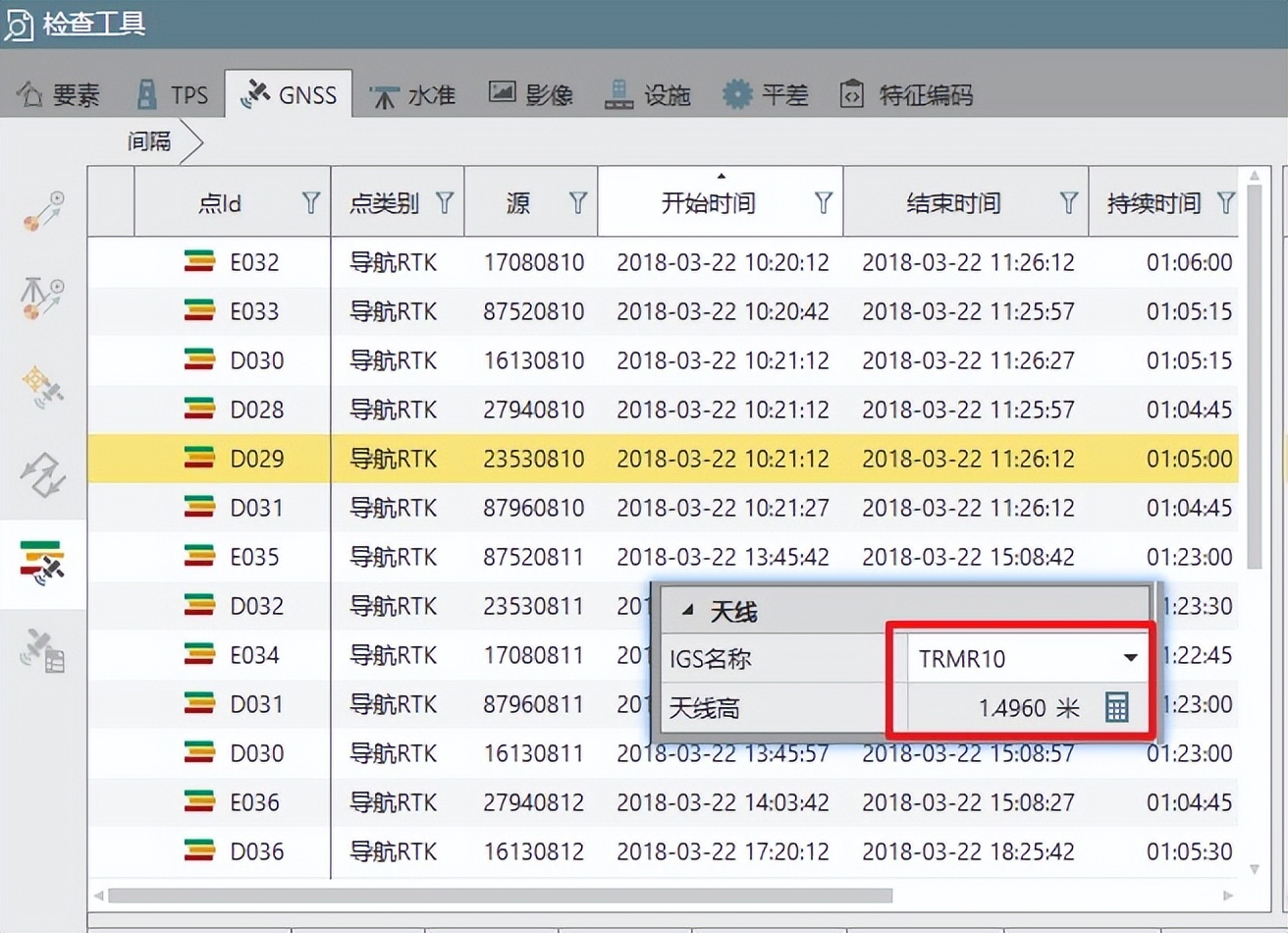Select the colored-bars GNSS interval sidebar view
This screenshot has width=1288, height=933.
coord(43,563)
